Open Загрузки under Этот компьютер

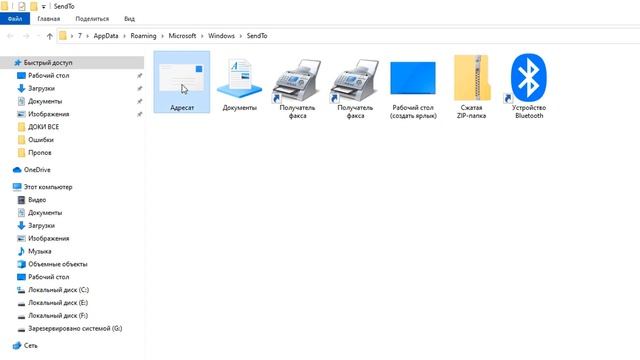pos(41,226)
